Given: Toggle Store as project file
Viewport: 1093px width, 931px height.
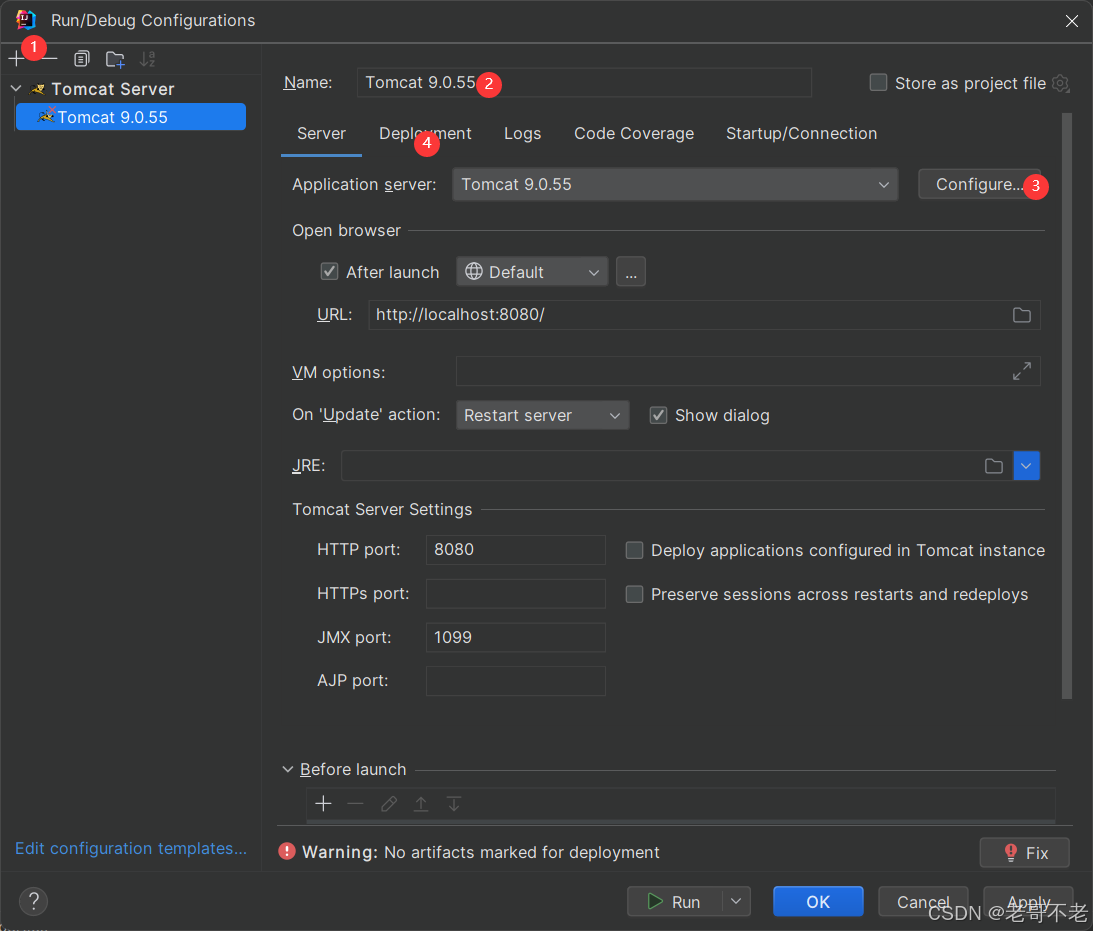Looking at the screenshot, I should [878, 83].
